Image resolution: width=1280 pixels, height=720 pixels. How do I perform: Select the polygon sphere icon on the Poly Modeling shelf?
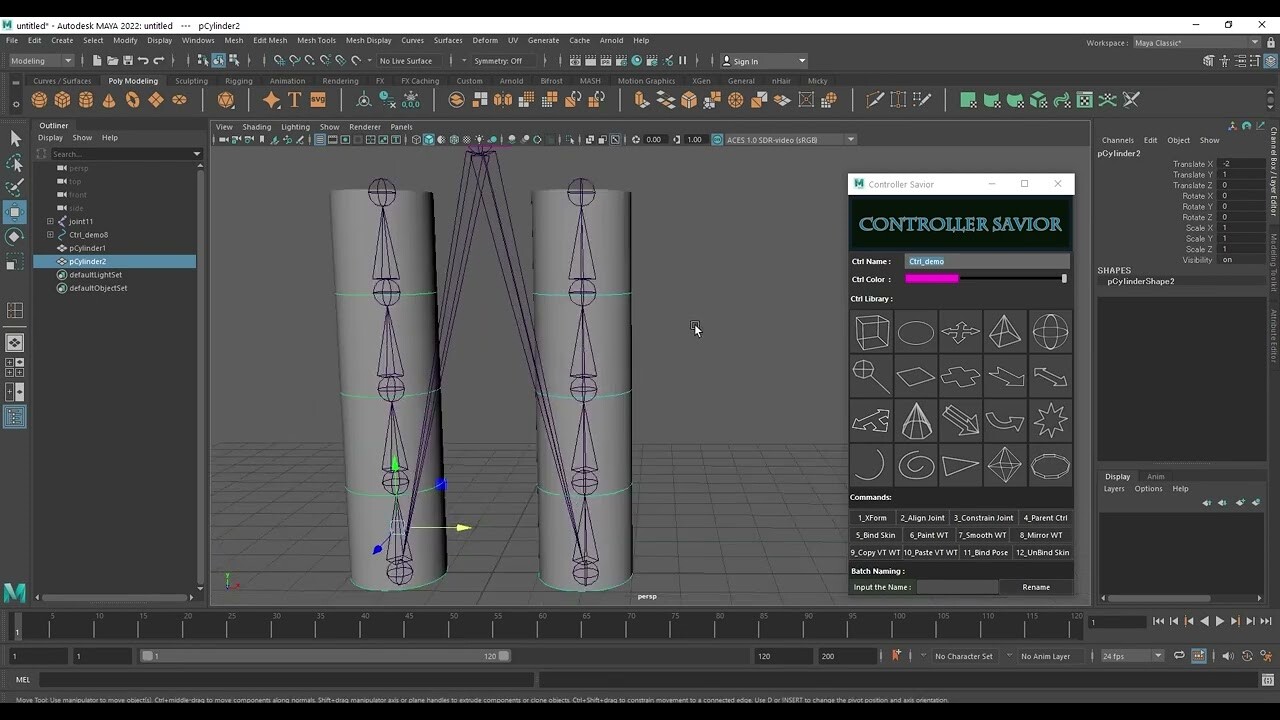(38, 99)
